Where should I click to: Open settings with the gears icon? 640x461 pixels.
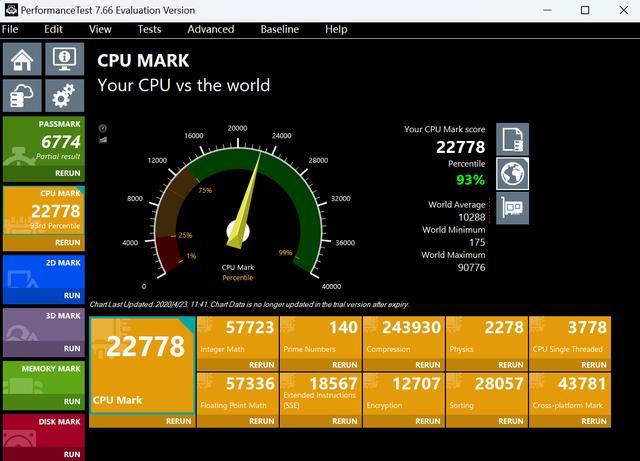(63, 96)
